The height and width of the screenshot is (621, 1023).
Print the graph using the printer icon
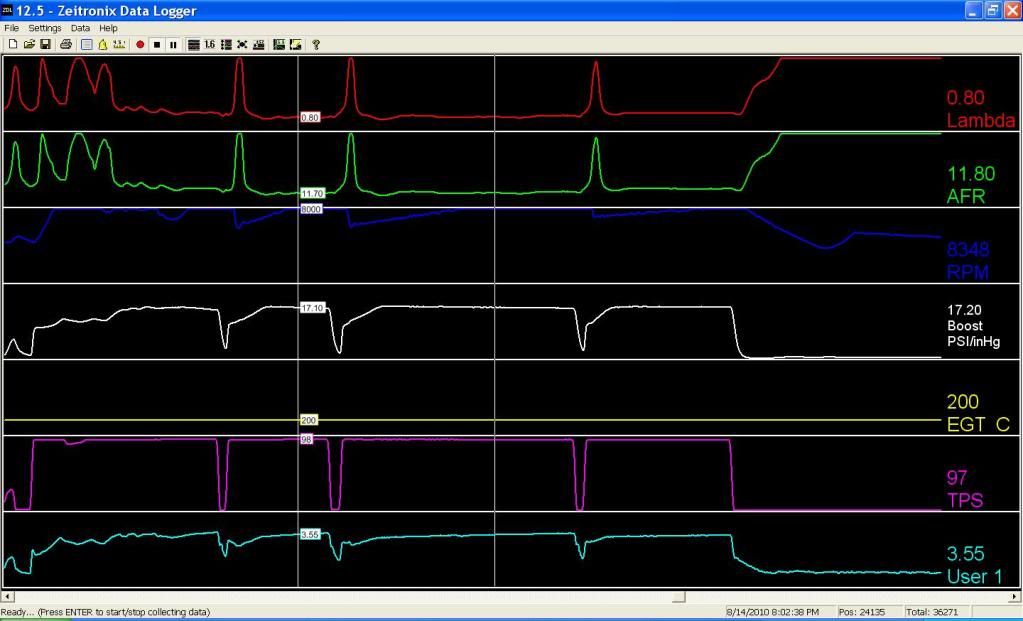pos(65,44)
